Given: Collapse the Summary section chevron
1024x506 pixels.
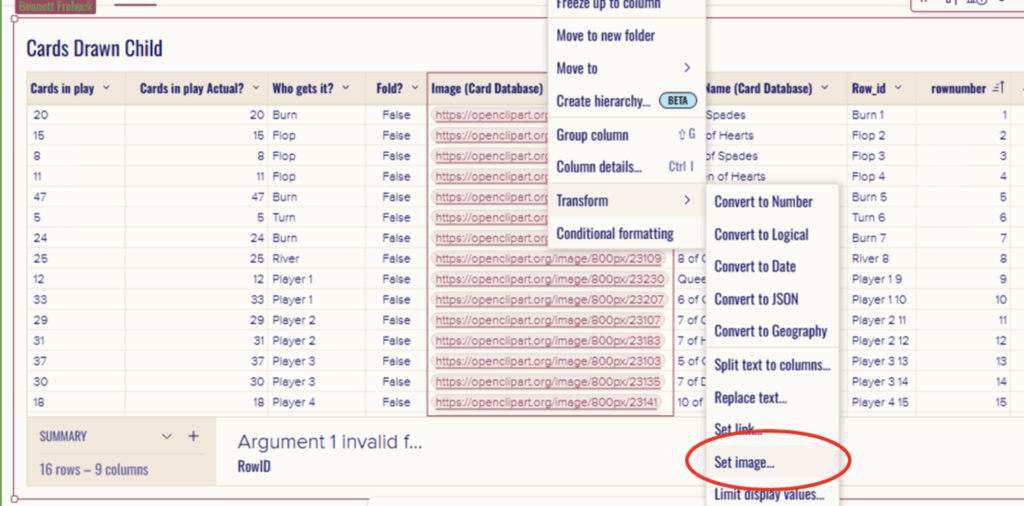Looking at the screenshot, I should coord(167,437).
